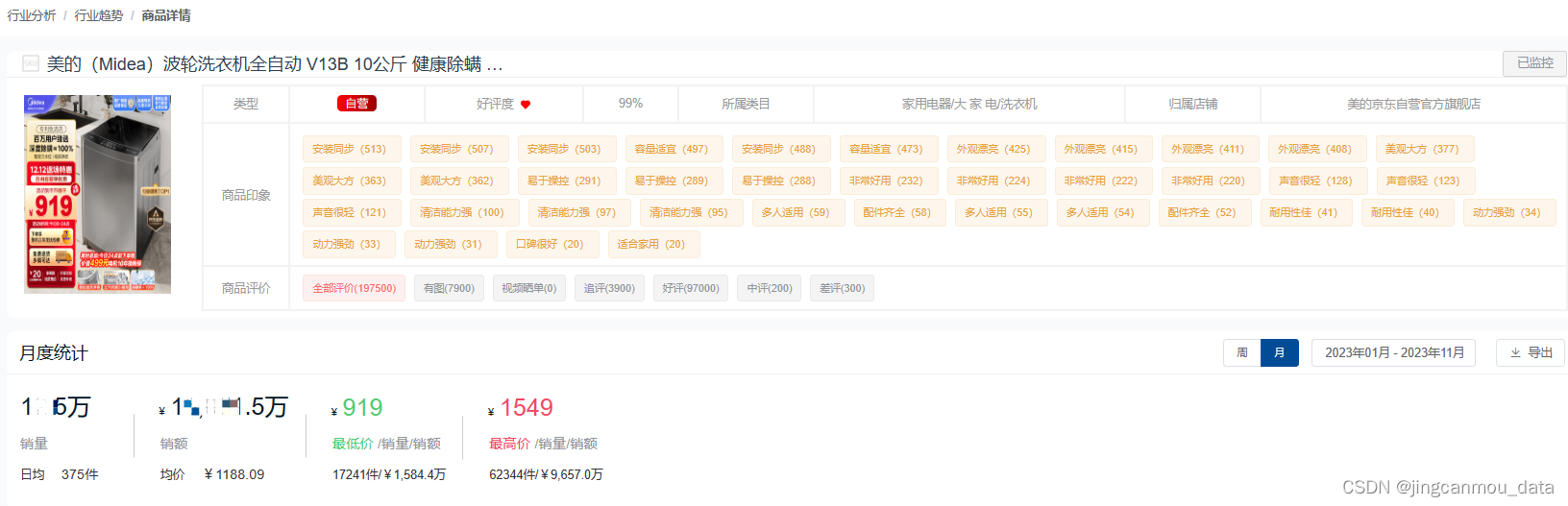The height and width of the screenshot is (506, 1568).
Task: Click the 容量适宜 (473) impression tag
Action: tap(888, 149)
